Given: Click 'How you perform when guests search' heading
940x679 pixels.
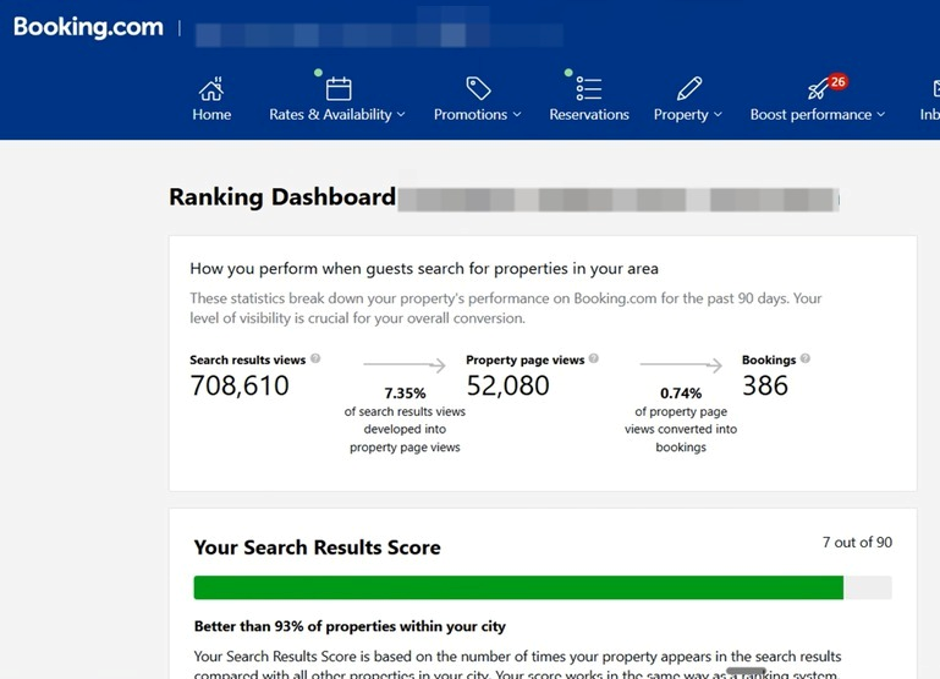Looking at the screenshot, I should click(424, 268).
